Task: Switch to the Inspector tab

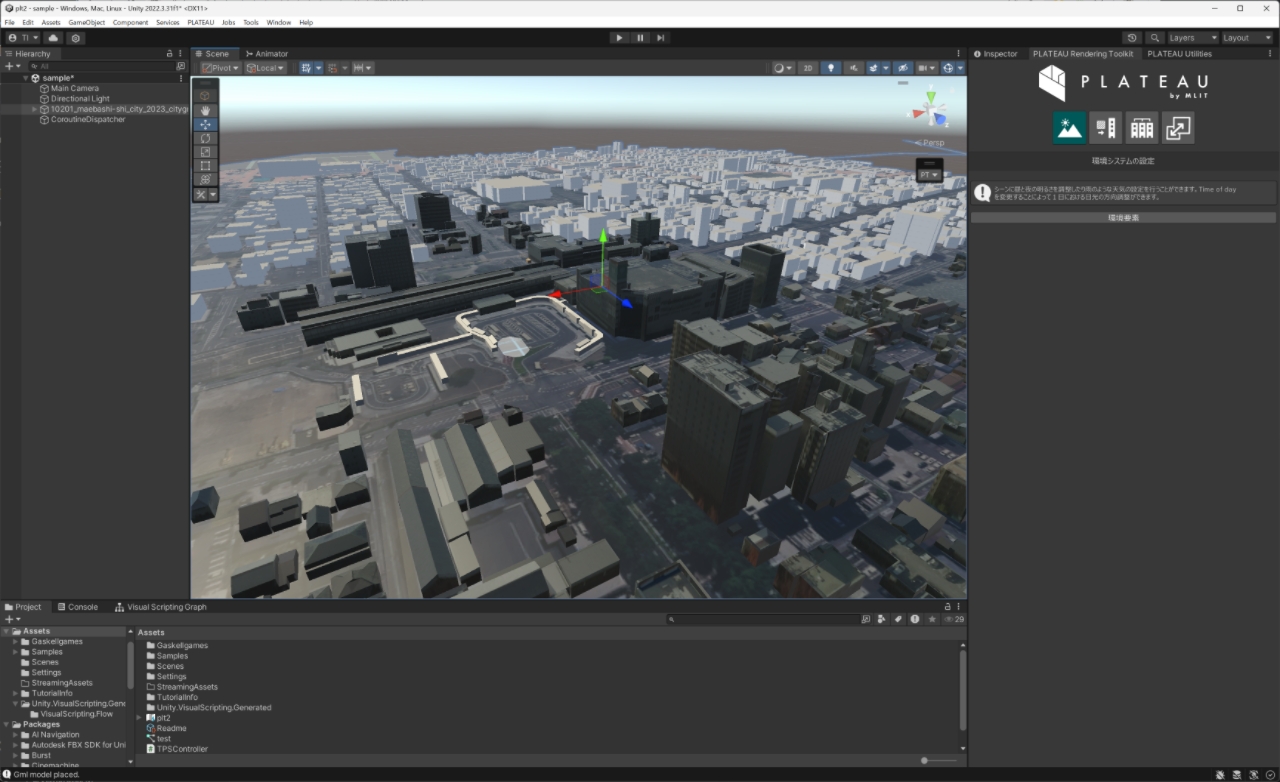Action: click(x=996, y=54)
